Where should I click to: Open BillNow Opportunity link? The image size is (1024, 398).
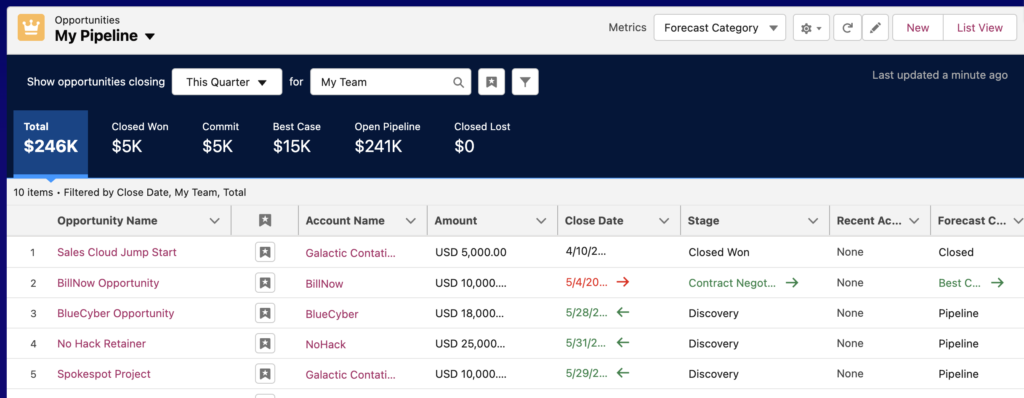click(108, 283)
